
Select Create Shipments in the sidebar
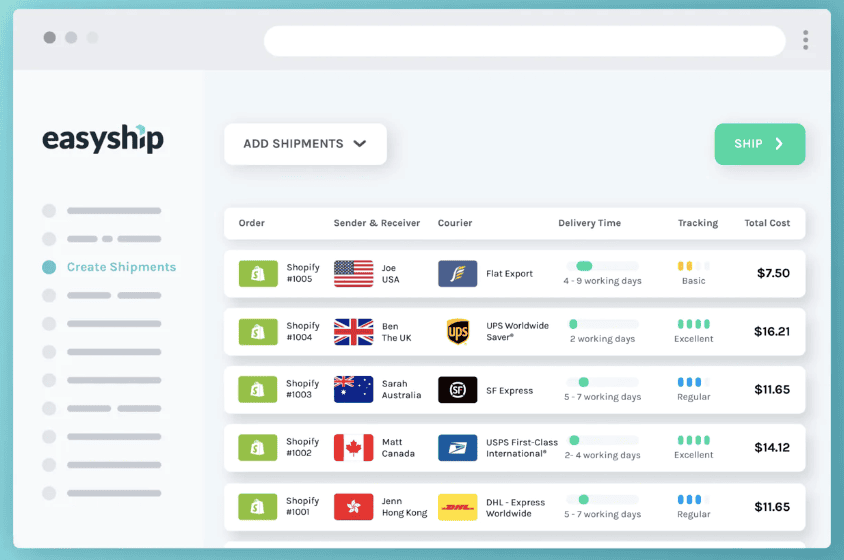[x=121, y=267]
